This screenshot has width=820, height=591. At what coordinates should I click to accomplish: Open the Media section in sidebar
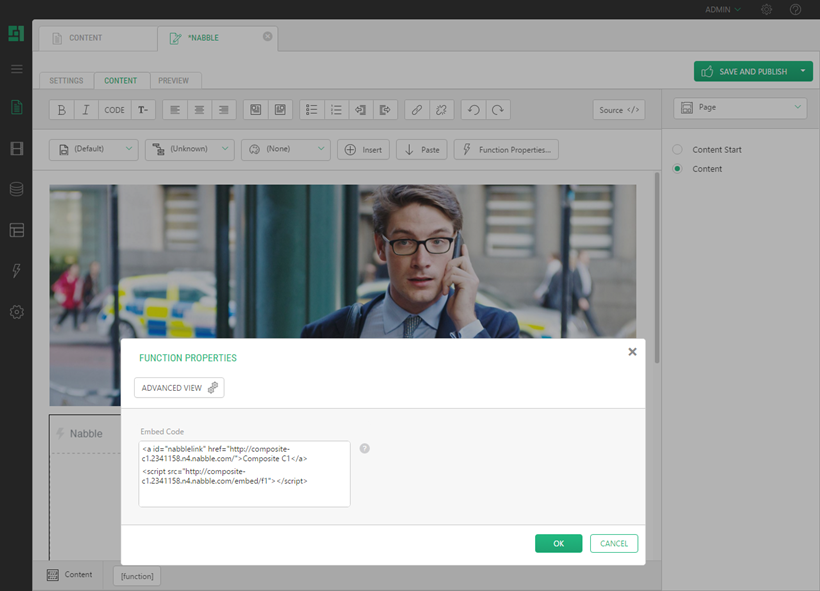16,149
